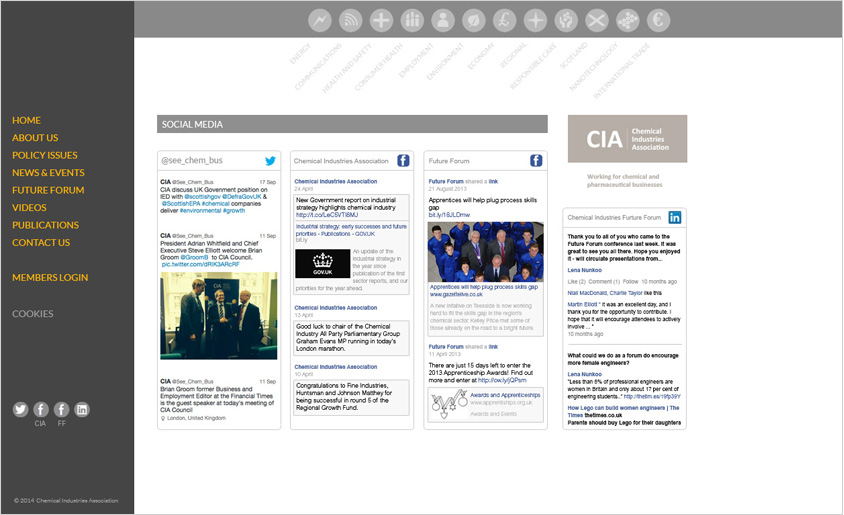Click the FF Facebook icon in sidebar
The width and height of the screenshot is (844, 515).
[x=61, y=410]
